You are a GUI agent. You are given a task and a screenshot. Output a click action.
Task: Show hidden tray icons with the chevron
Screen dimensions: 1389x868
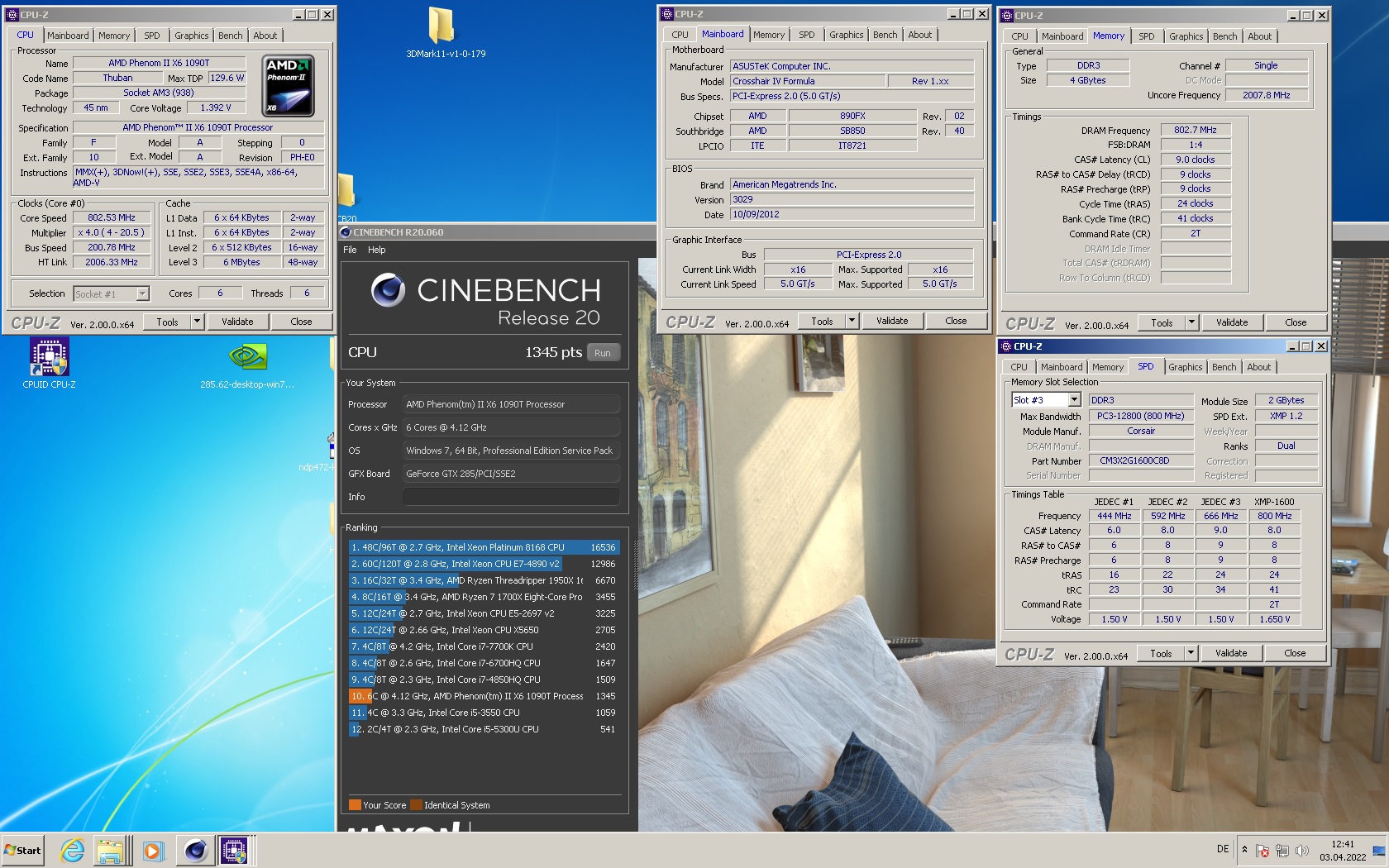click(x=1244, y=849)
